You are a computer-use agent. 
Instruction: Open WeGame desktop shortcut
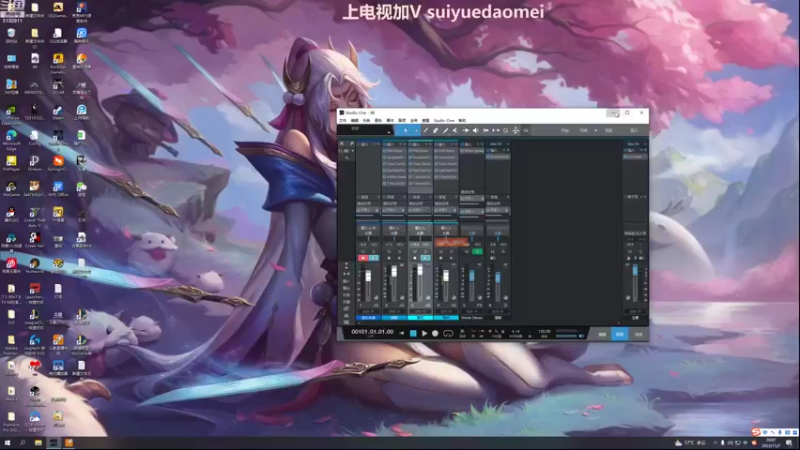pos(11,189)
